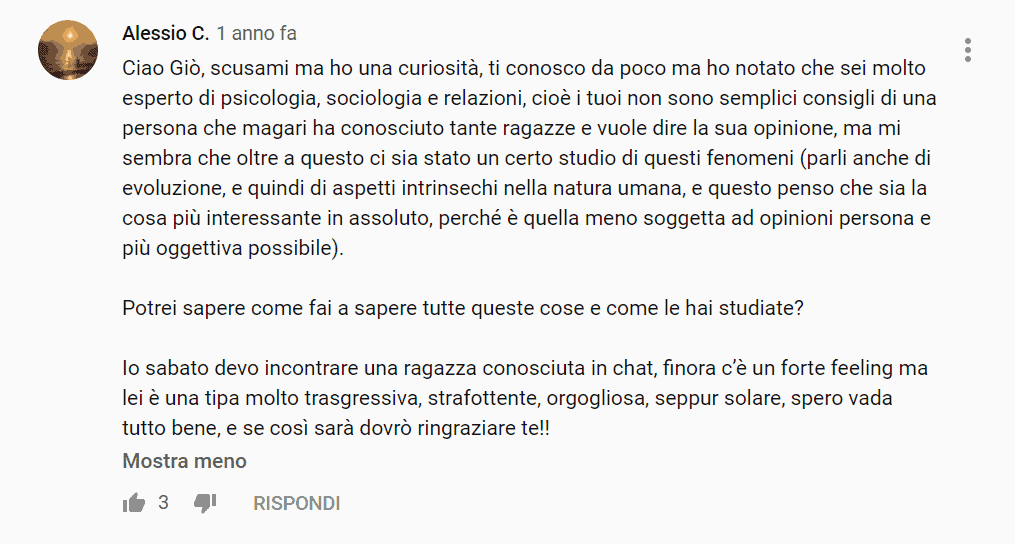1015x544 pixels.
Task: Click the like count number 3
Action: coord(163,503)
